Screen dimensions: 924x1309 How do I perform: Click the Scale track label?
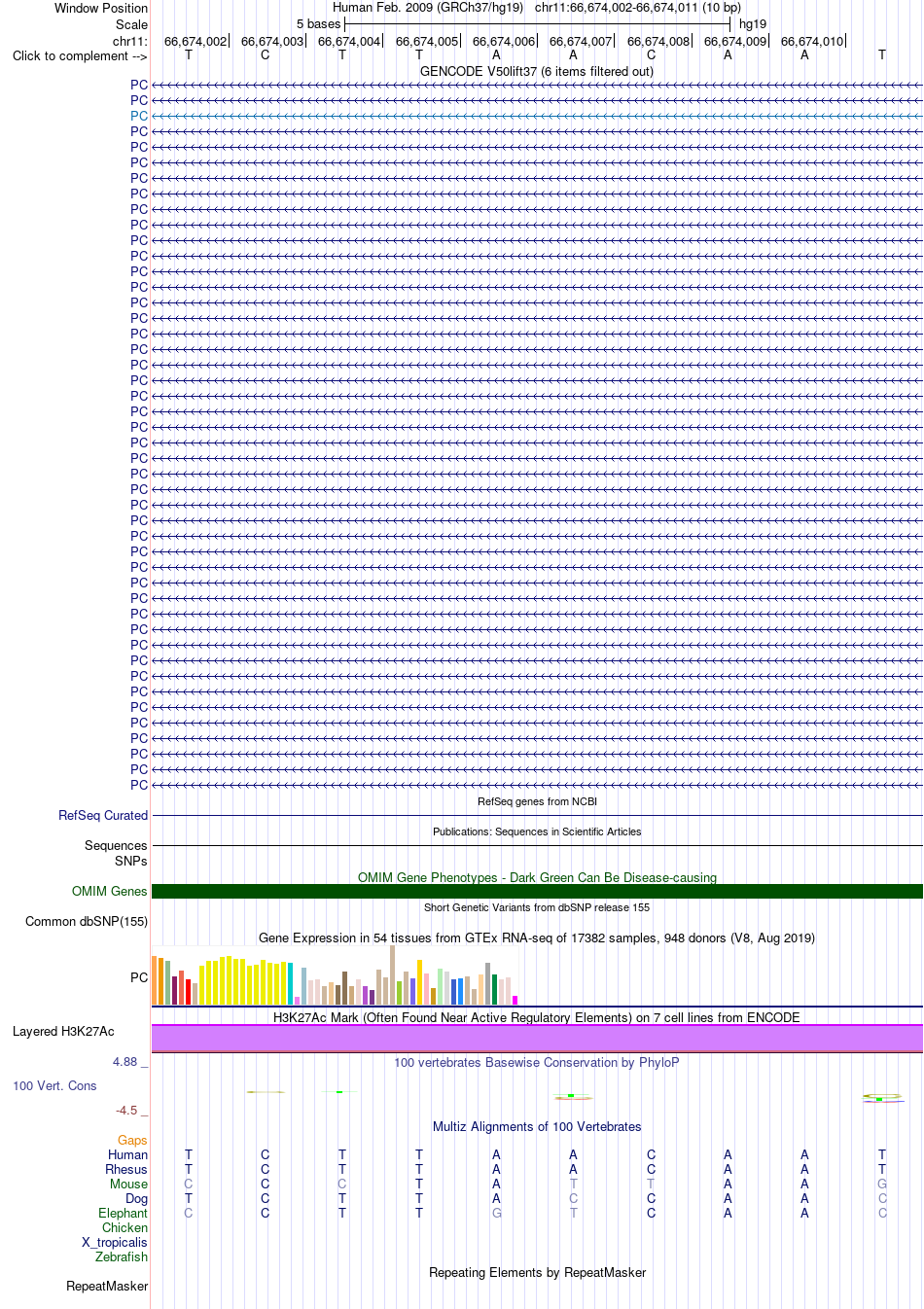click(131, 24)
